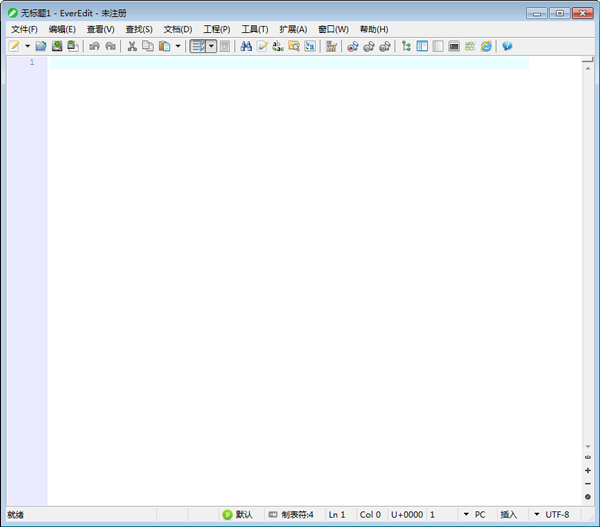The height and width of the screenshot is (527, 600).
Task: Open the 查找(S) menu
Action: (x=139, y=29)
